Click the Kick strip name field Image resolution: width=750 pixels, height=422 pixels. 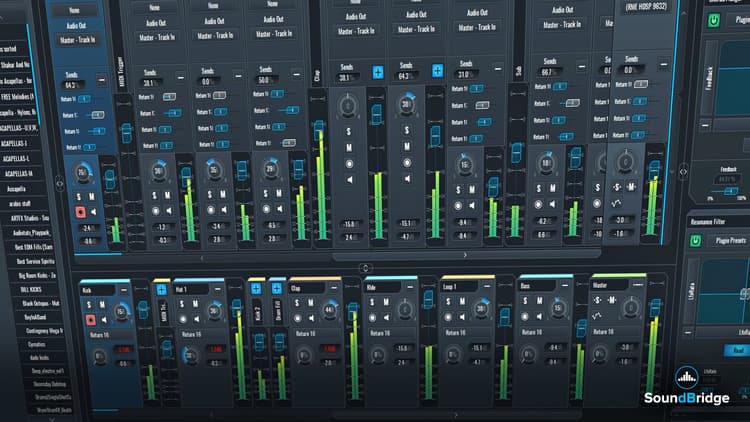(99, 290)
